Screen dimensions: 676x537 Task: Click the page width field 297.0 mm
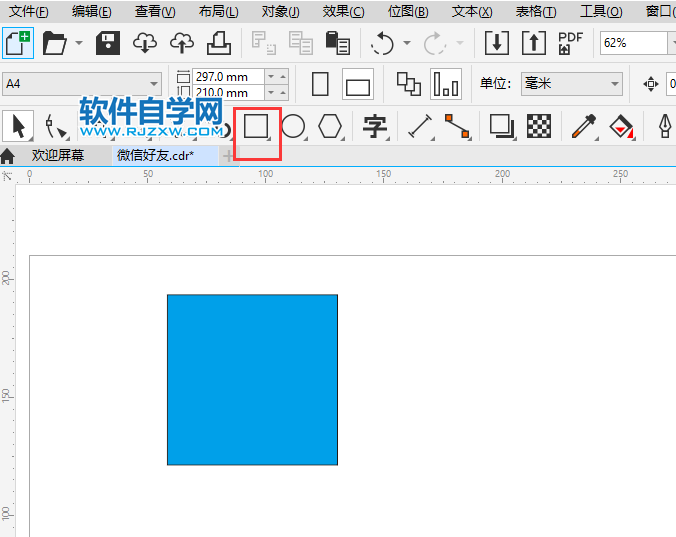(228, 77)
